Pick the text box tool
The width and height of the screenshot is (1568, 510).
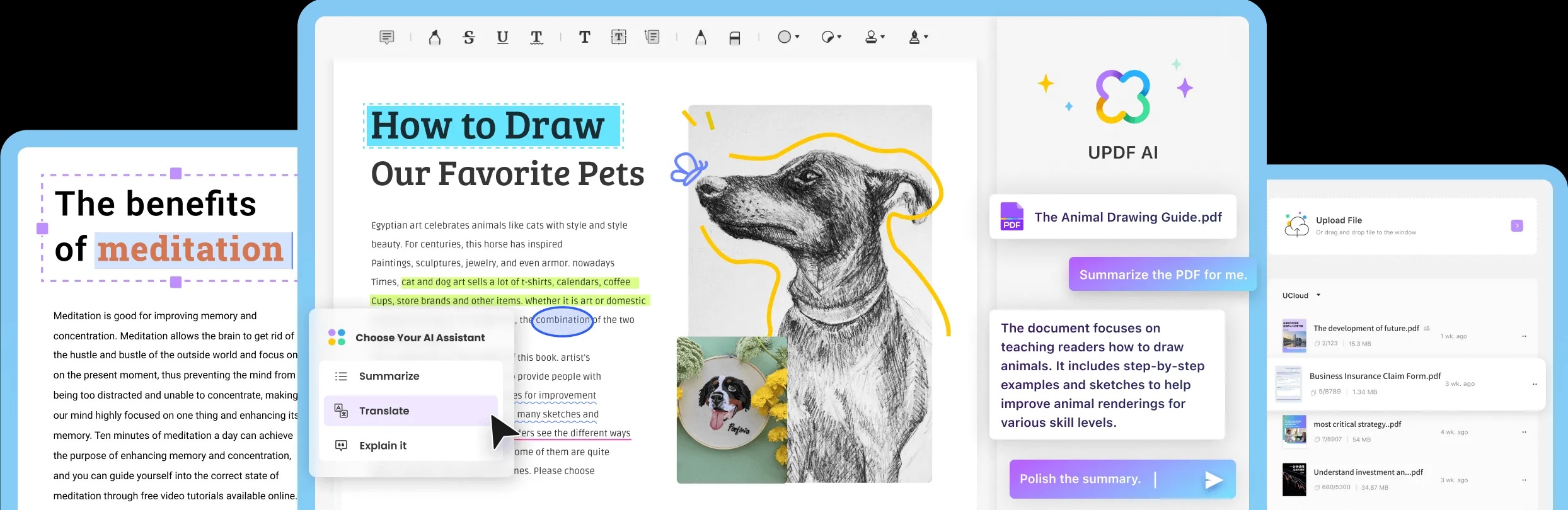[619, 38]
